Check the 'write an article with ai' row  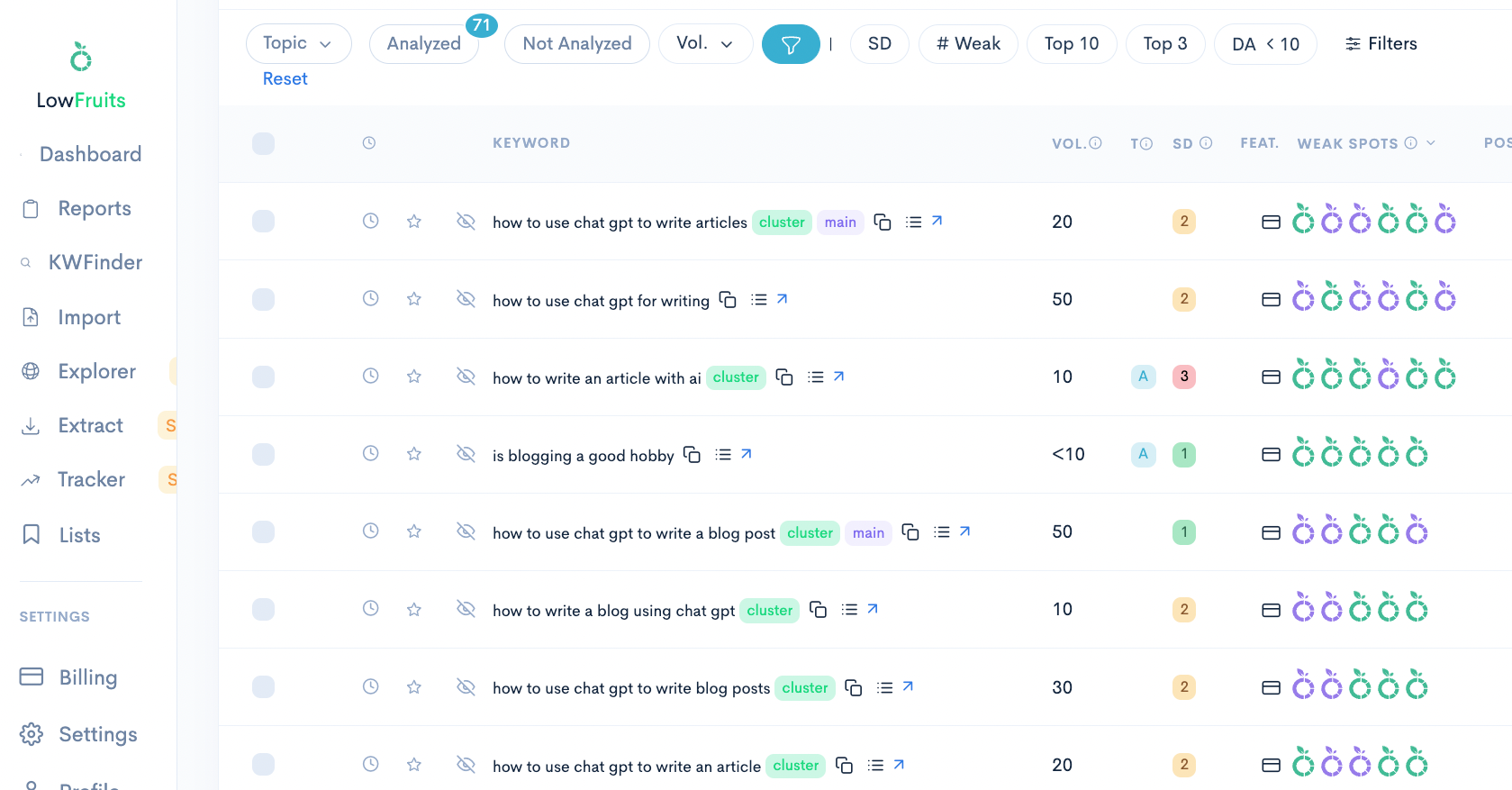(x=263, y=377)
